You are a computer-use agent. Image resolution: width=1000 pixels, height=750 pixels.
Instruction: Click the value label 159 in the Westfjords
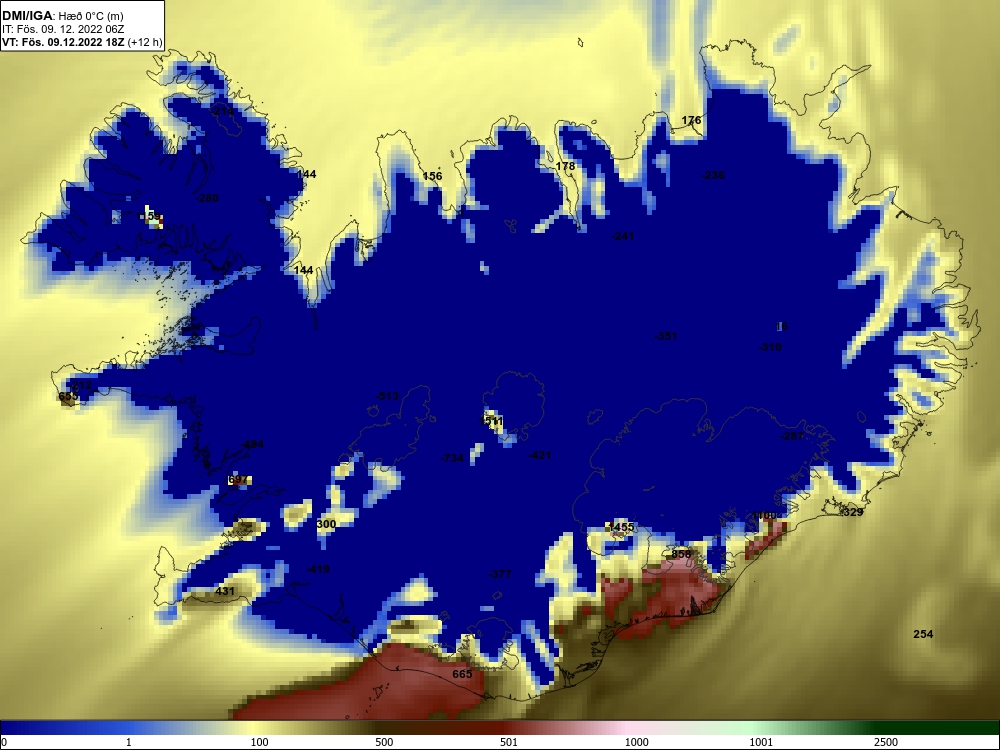point(151,217)
